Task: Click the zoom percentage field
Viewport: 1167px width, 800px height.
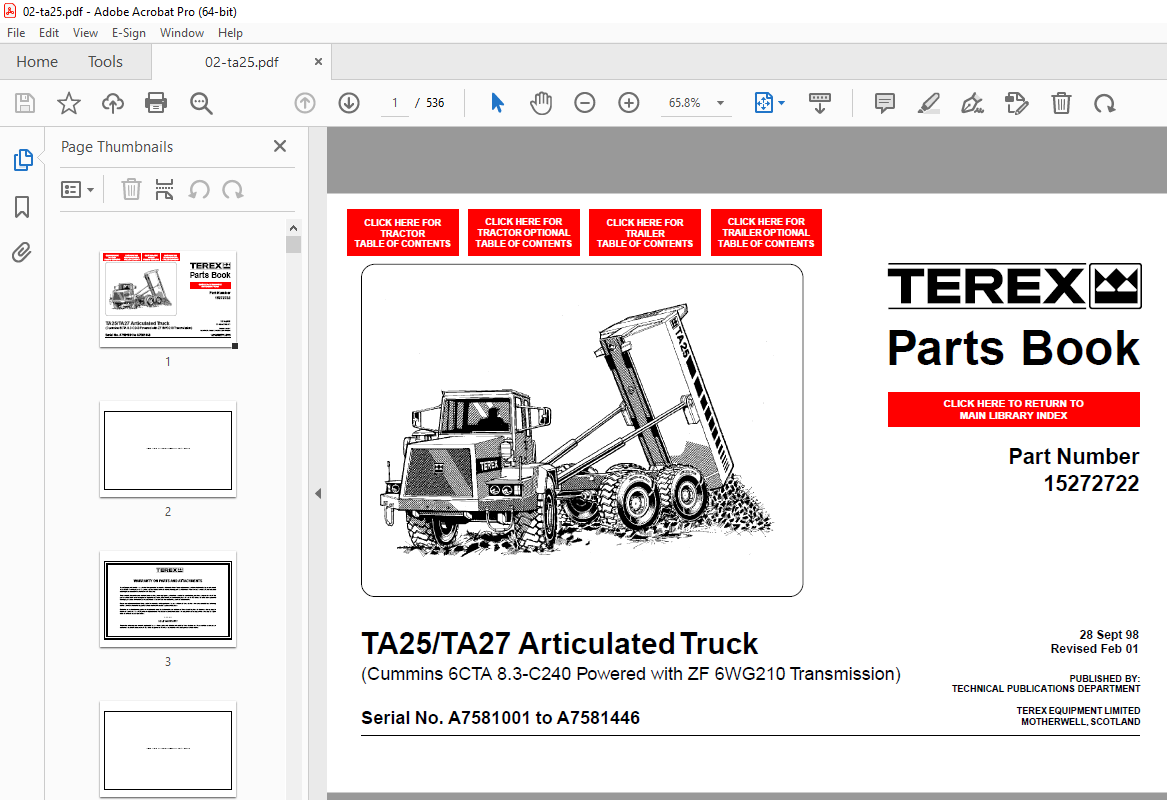Action: tap(685, 103)
